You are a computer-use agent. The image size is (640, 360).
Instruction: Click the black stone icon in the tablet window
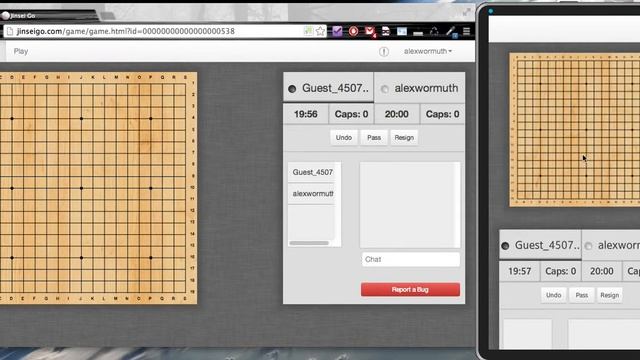tap(505, 246)
